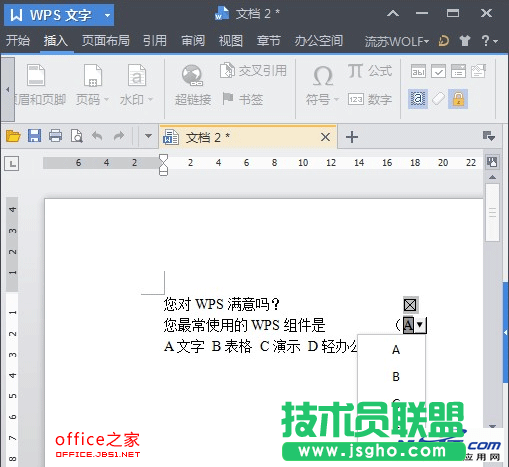Toggle form field shading
Image resolution: width=509 pixels, height=467 pixels.
pyautogui.click(x=418, y=99)
